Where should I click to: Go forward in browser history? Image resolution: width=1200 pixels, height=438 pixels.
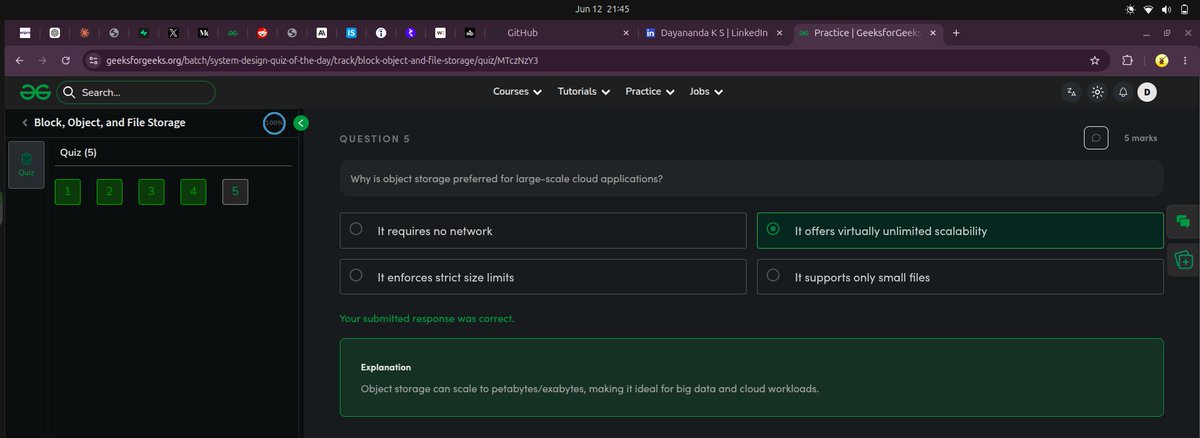[x=44, y=60]
